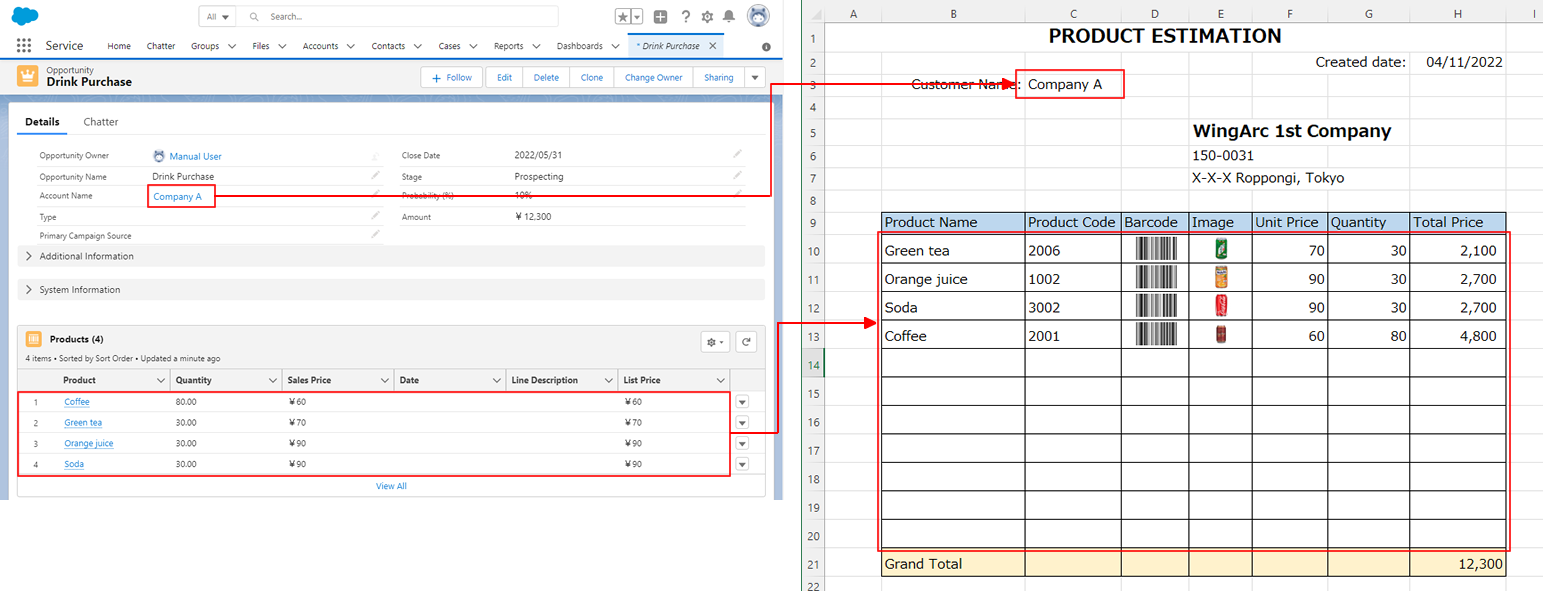Click the Salesforce cloud logo

[x=26, y=16]
